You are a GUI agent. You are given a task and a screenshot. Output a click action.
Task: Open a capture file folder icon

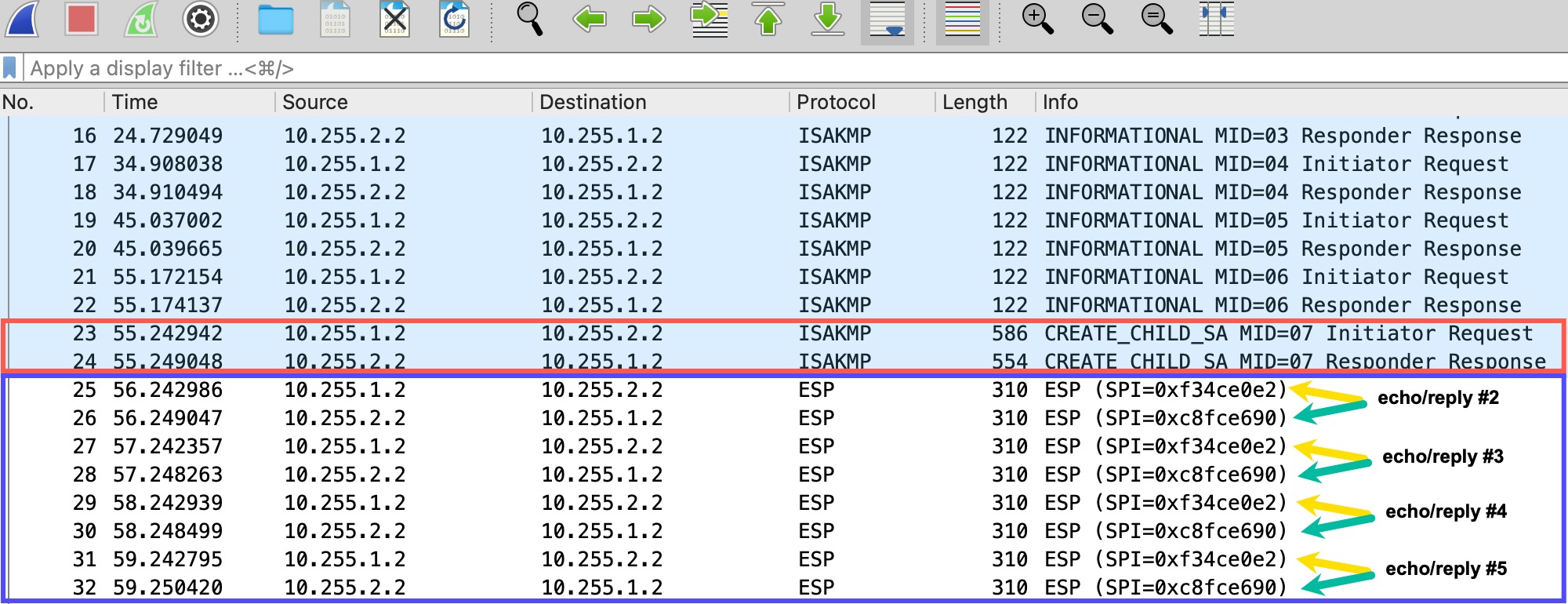(275, 20)
